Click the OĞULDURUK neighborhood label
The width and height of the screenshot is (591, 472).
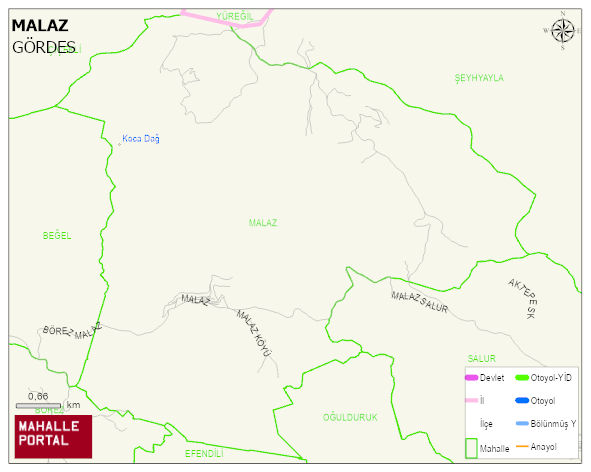point(350,417)
